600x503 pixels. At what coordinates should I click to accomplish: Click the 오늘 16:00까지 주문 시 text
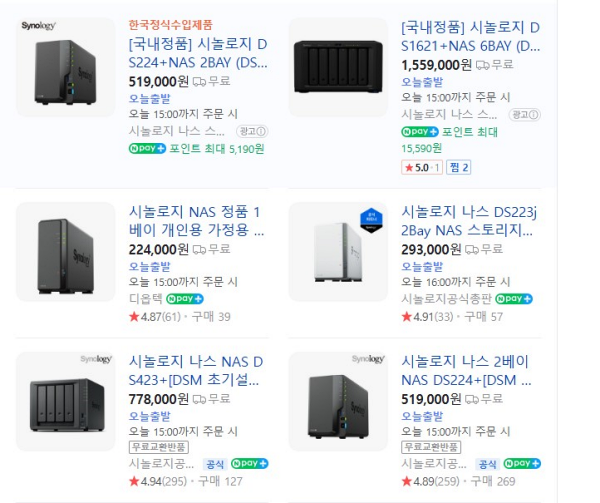pos(456,282)
